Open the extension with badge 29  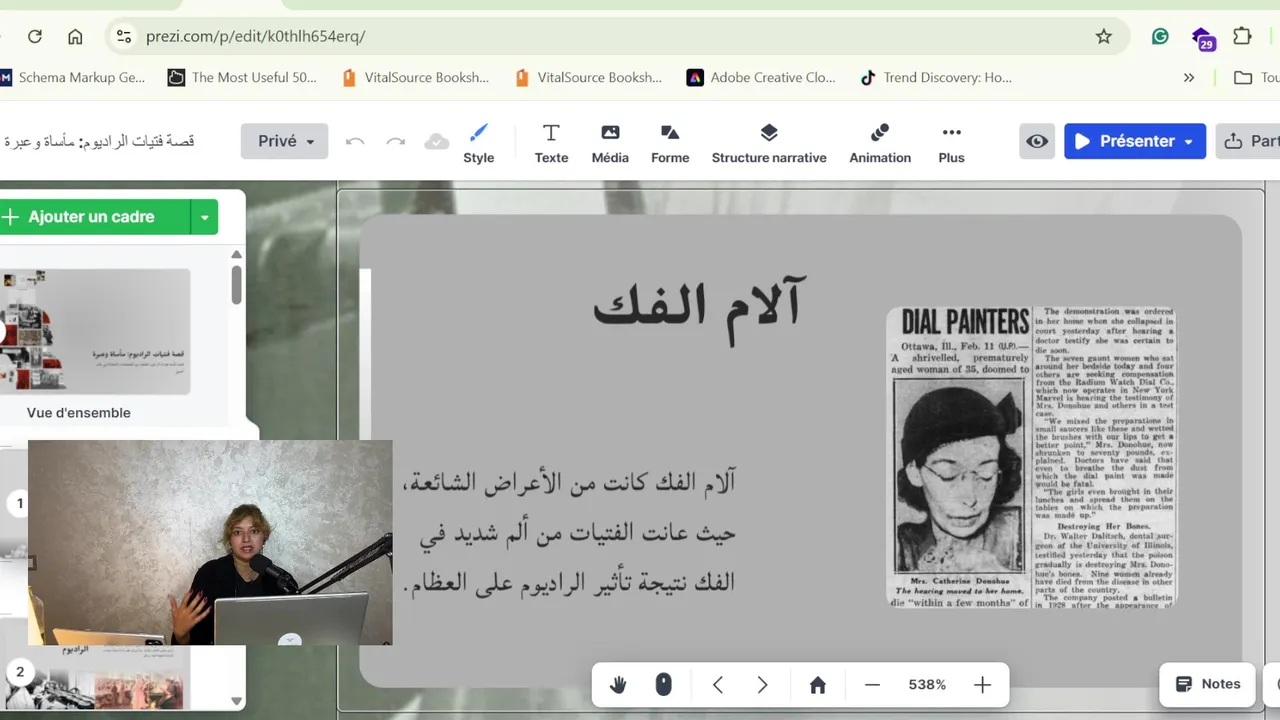click(x=1203, y=38)
